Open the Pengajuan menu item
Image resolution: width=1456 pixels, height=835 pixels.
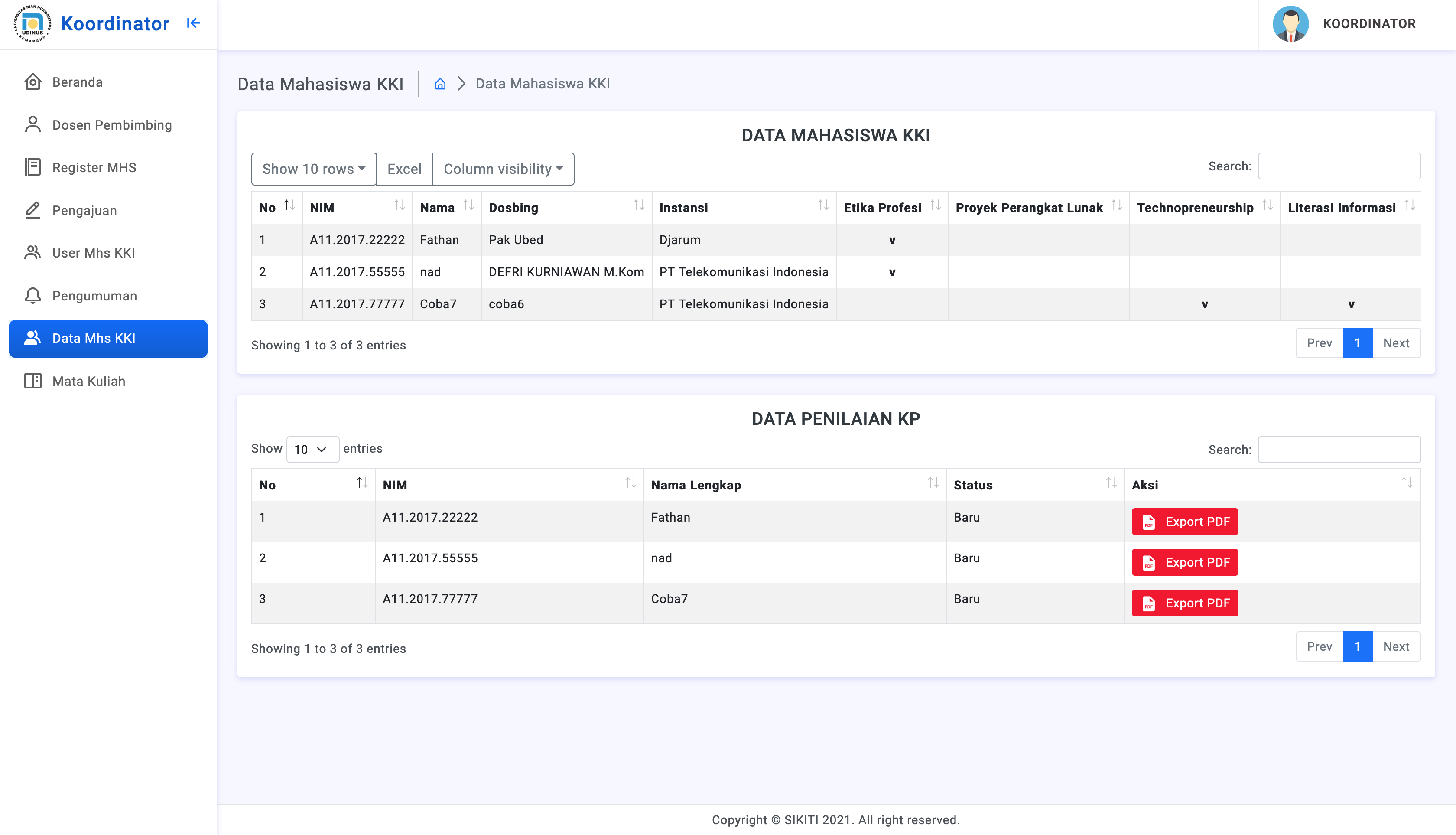pos(108,210)
